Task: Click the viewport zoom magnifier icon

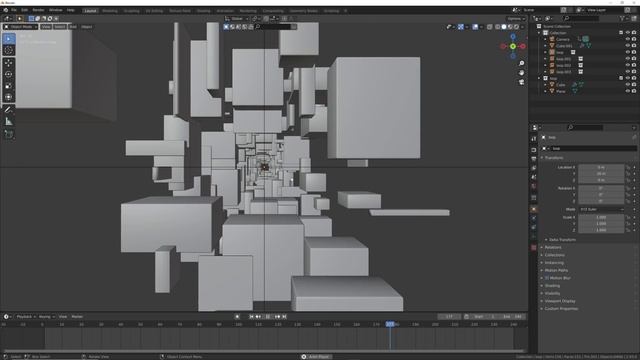Action: 522,63
